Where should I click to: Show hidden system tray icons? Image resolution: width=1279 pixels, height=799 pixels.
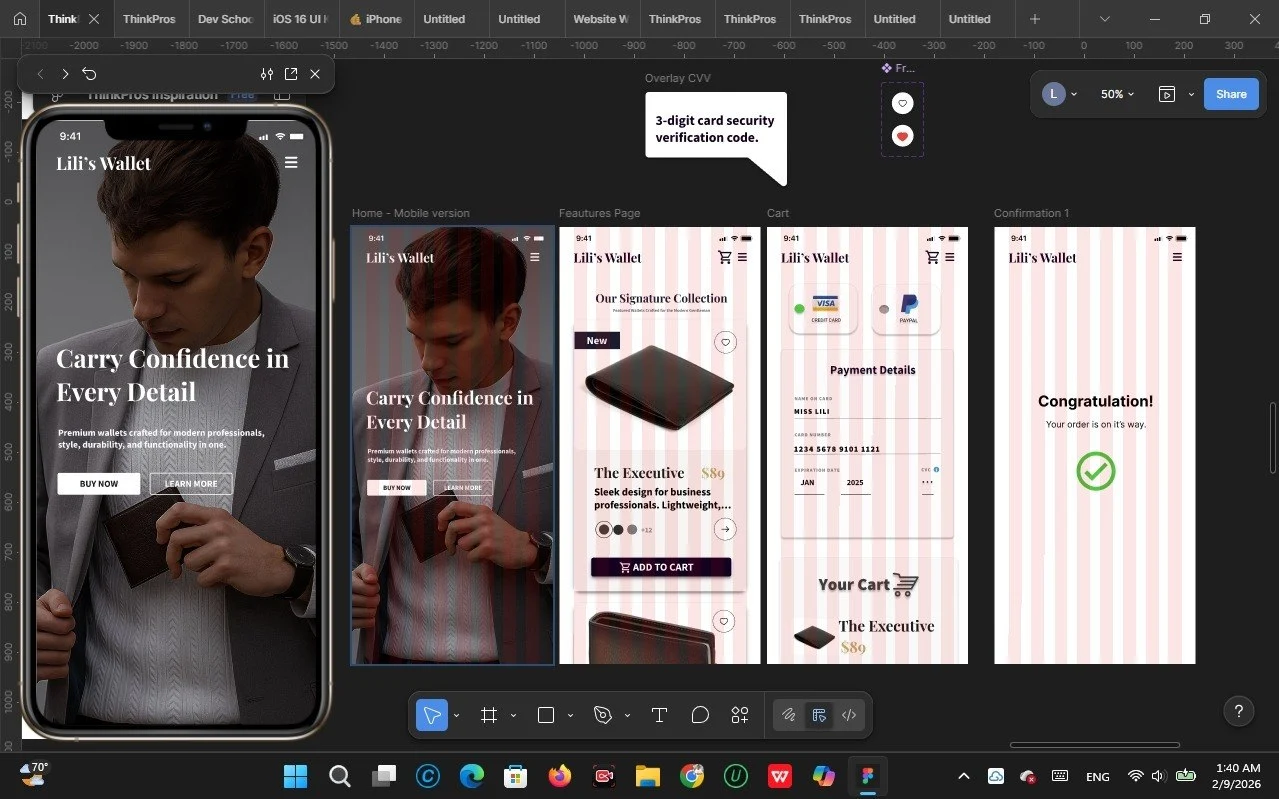(964, 776)
